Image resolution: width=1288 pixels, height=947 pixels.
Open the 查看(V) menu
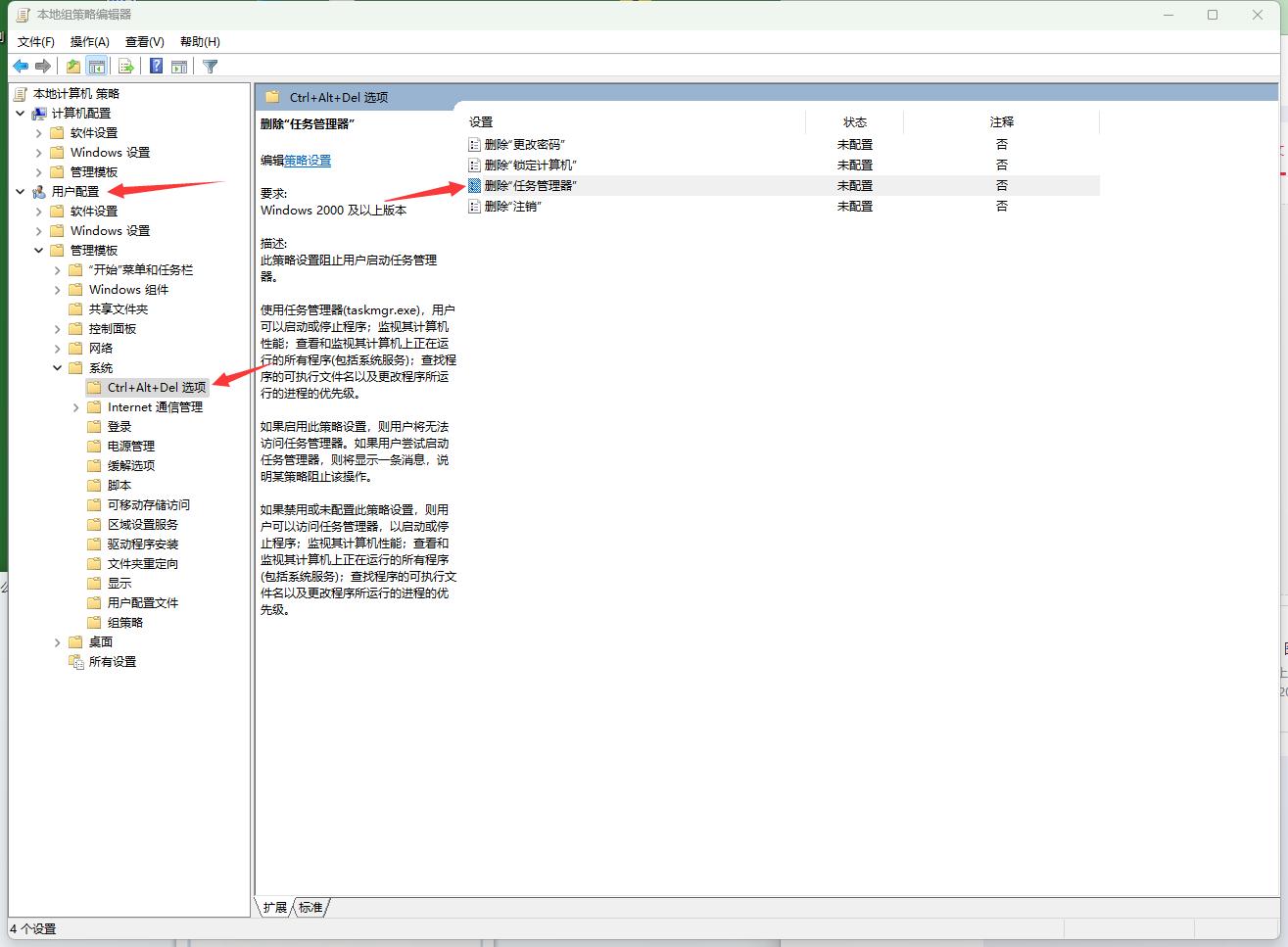pyautogui.click(x=145, y=42)
